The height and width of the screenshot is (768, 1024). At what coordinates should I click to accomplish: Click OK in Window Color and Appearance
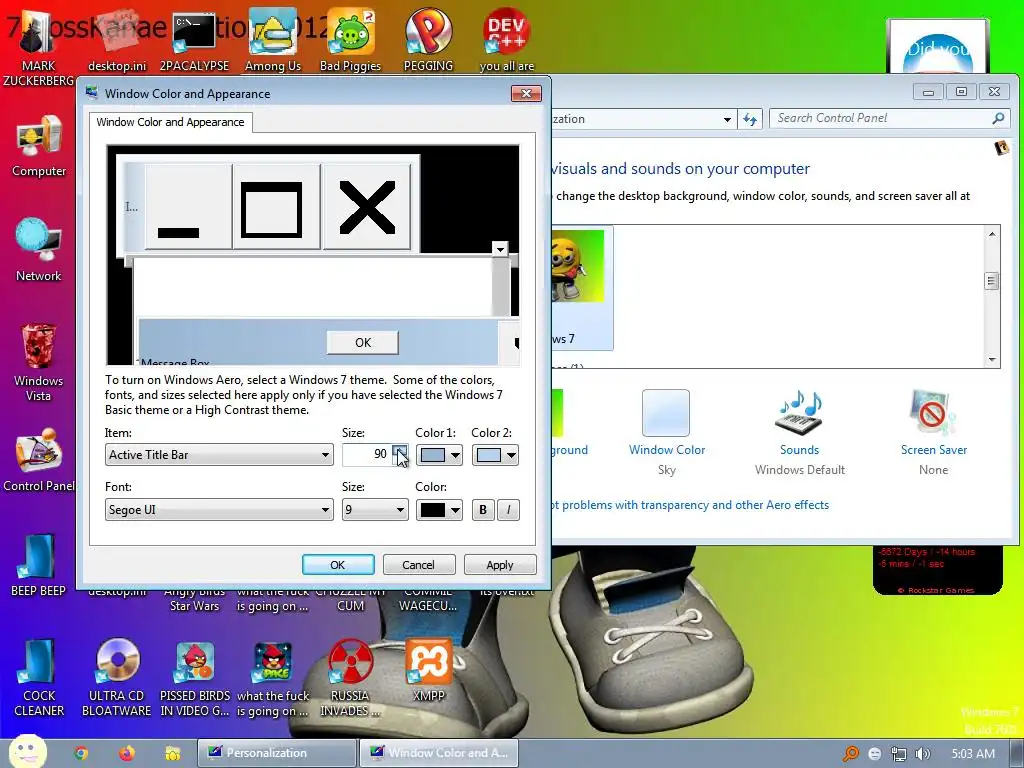[338, 565]
